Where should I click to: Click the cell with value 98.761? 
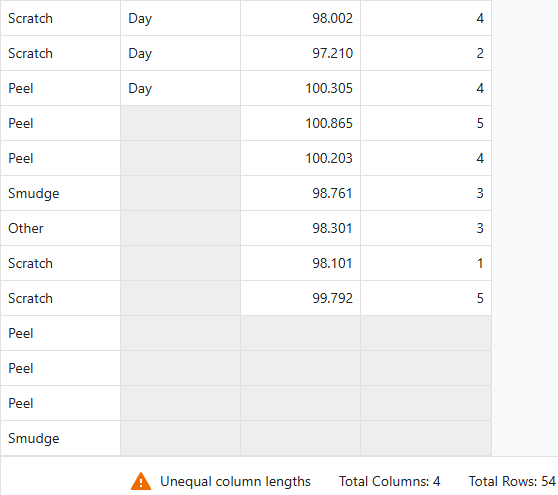pyautogui.click(x=300, y=193)
